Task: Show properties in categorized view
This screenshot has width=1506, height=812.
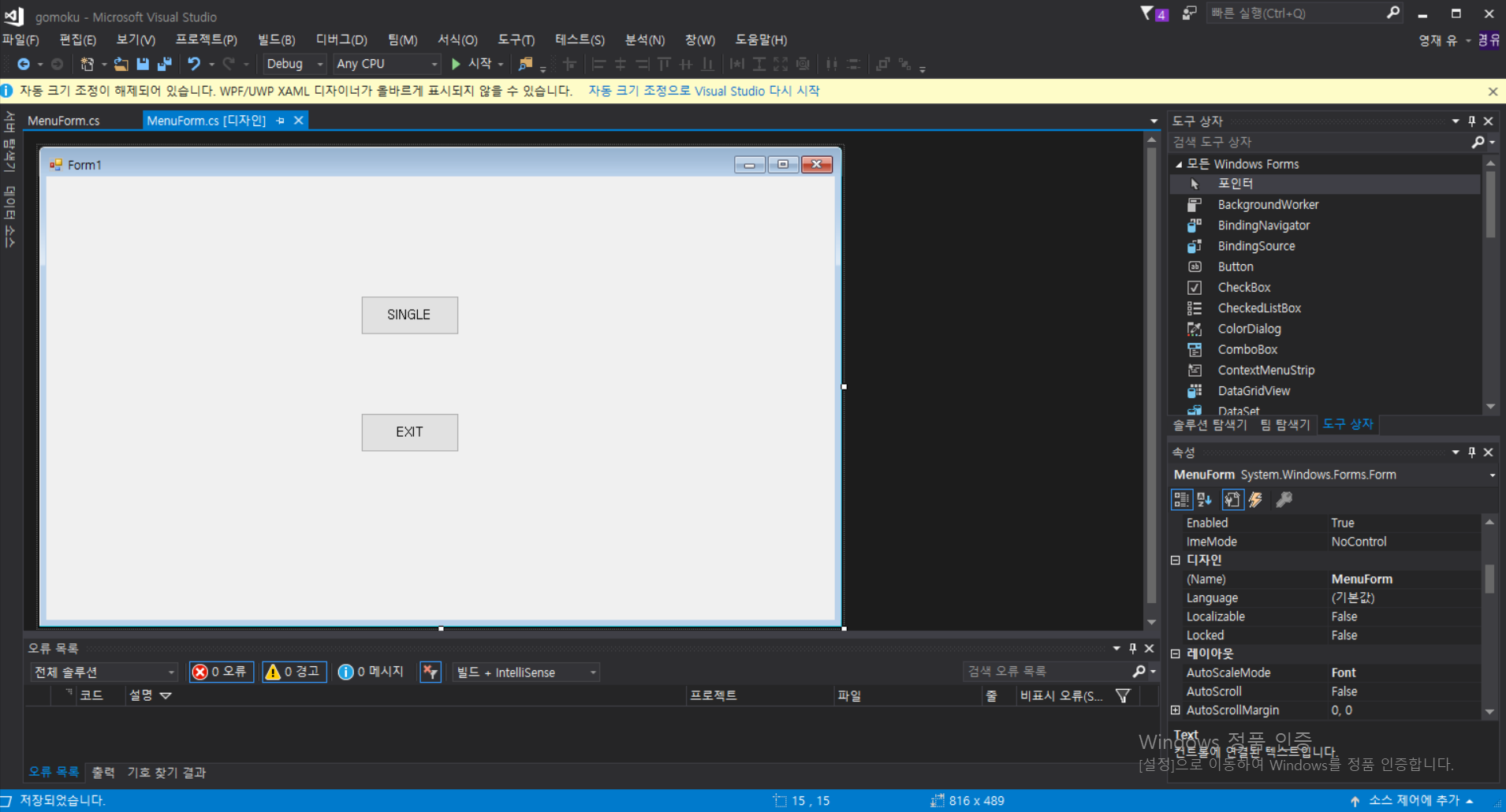Action: pos(1181,499)
